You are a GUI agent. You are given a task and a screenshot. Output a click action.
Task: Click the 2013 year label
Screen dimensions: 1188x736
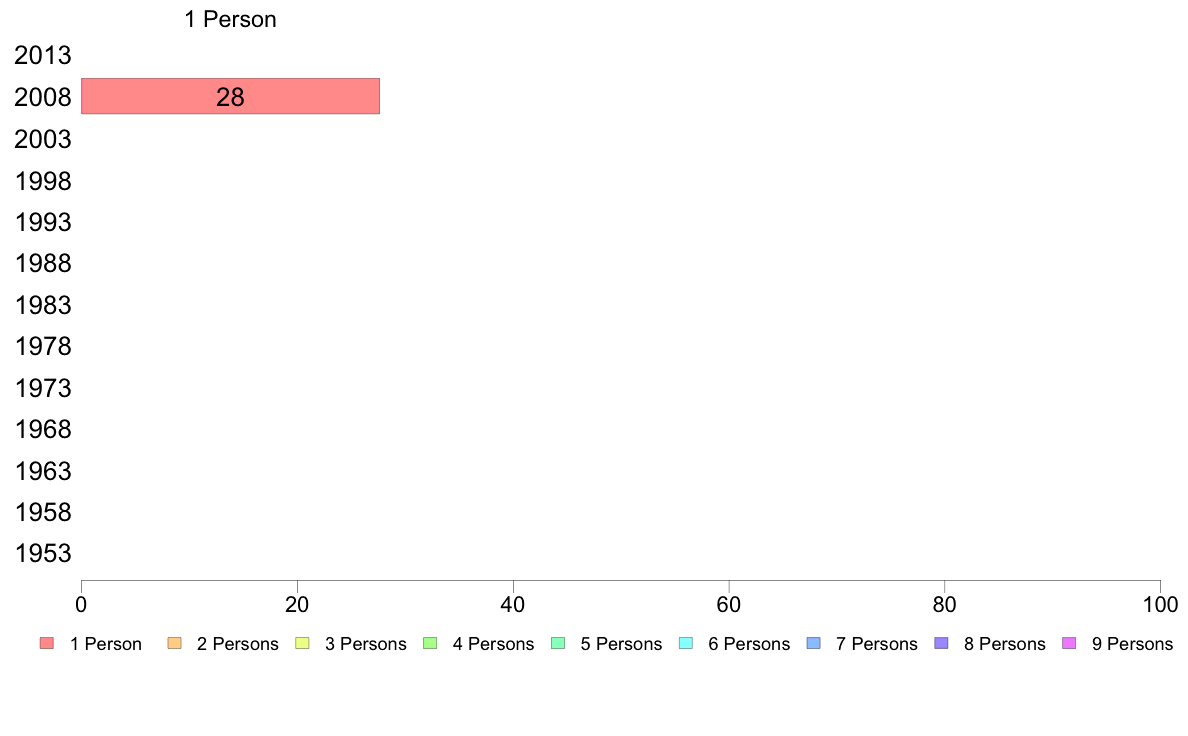tap(42, 55)
